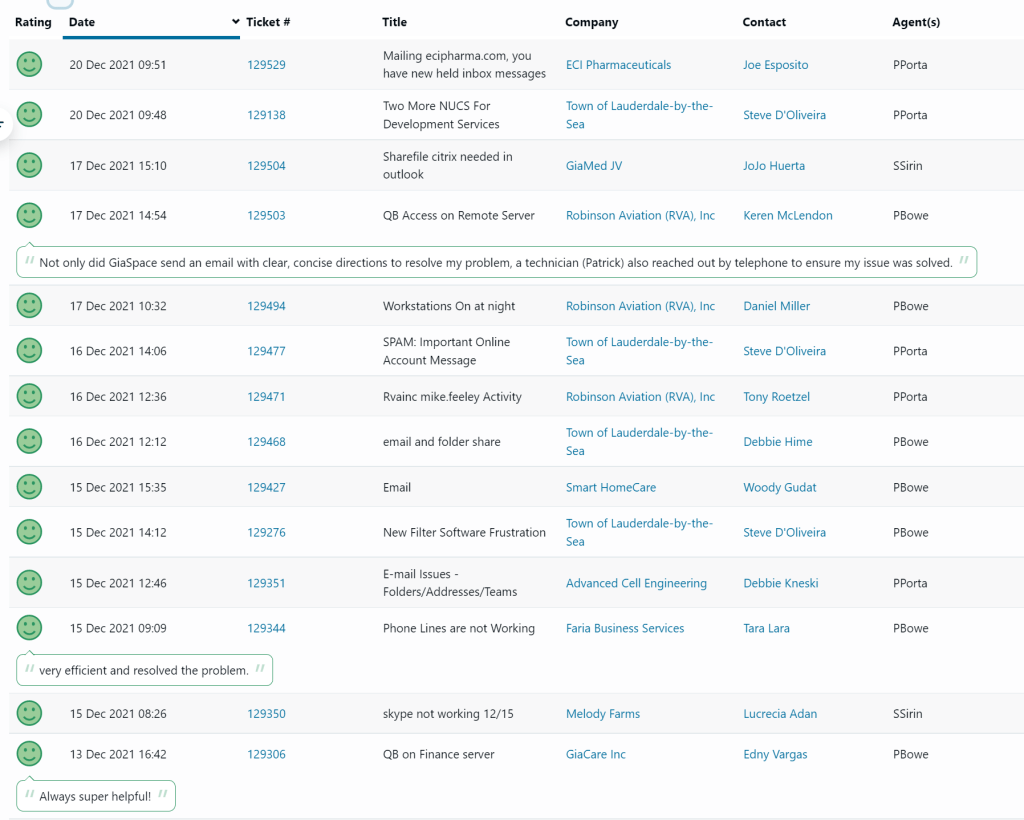The height and width of the screenshot is (820, 1024).
Task: Click the 'Always super helpful!' comment bubble
Action: 95,796
